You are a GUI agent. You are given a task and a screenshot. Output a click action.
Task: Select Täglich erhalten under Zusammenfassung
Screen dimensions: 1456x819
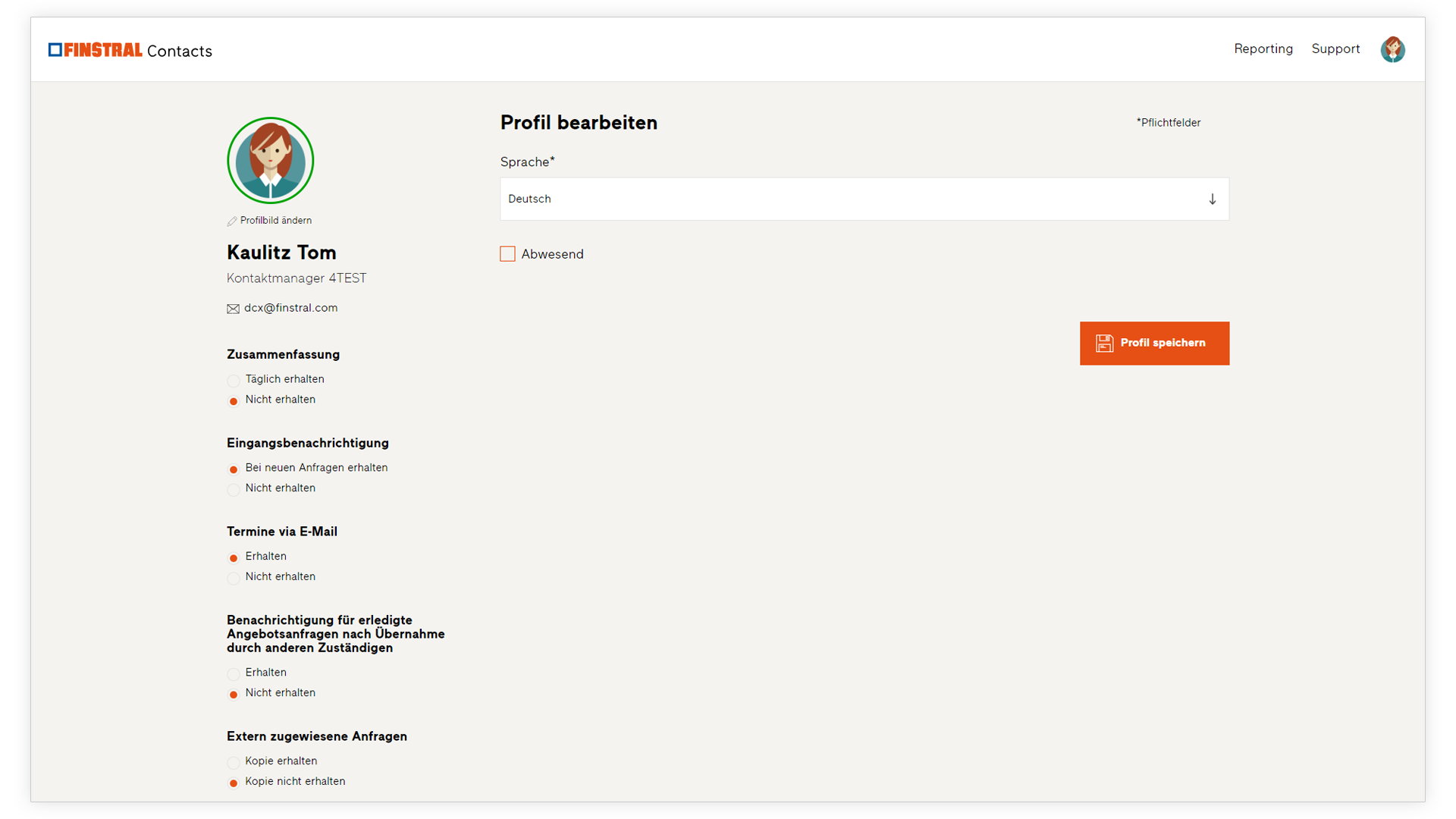pos(234,381)
